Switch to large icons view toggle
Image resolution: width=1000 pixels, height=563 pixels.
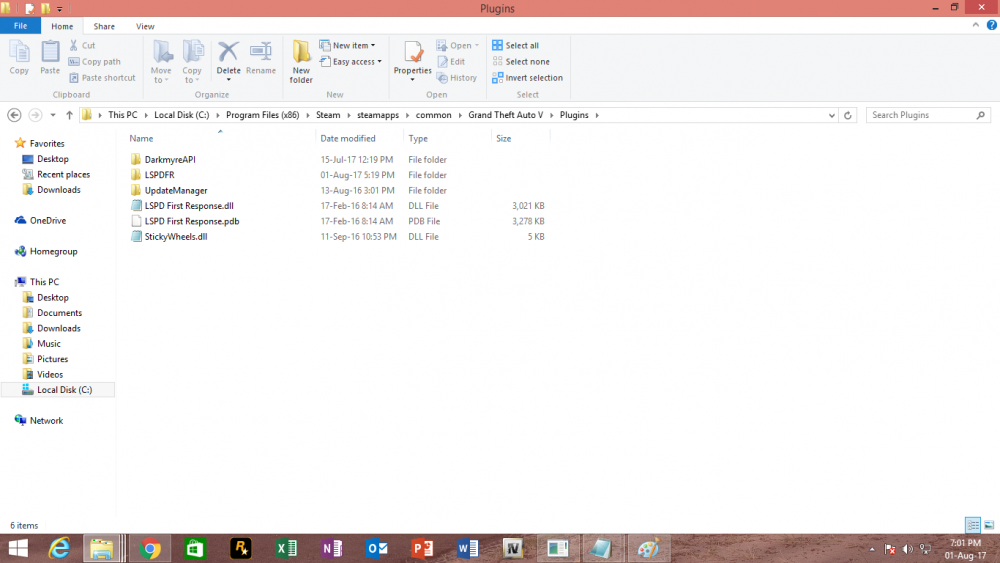click(x=989, y=525)
